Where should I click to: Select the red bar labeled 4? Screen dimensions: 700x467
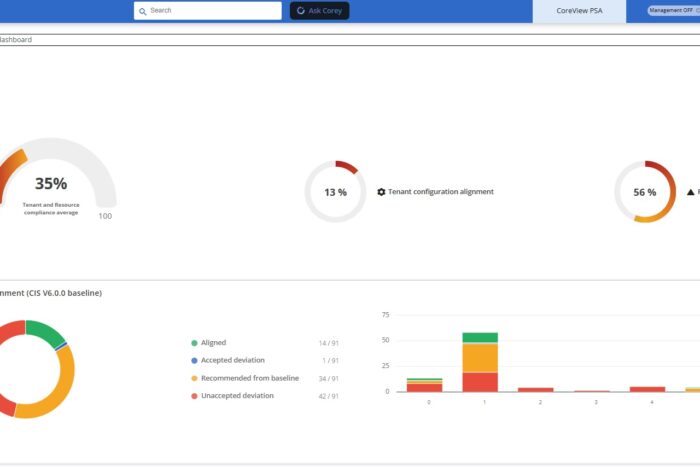(x=647, y=389)
